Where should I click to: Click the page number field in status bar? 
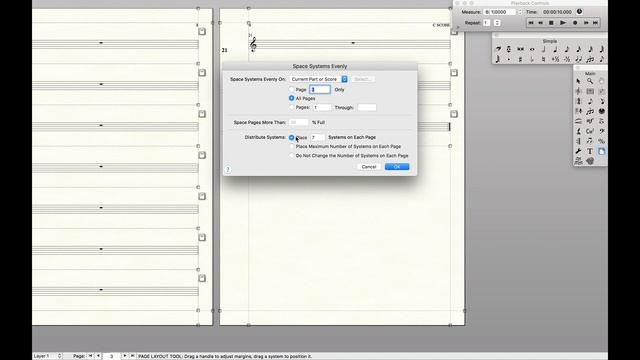(111, 356)
